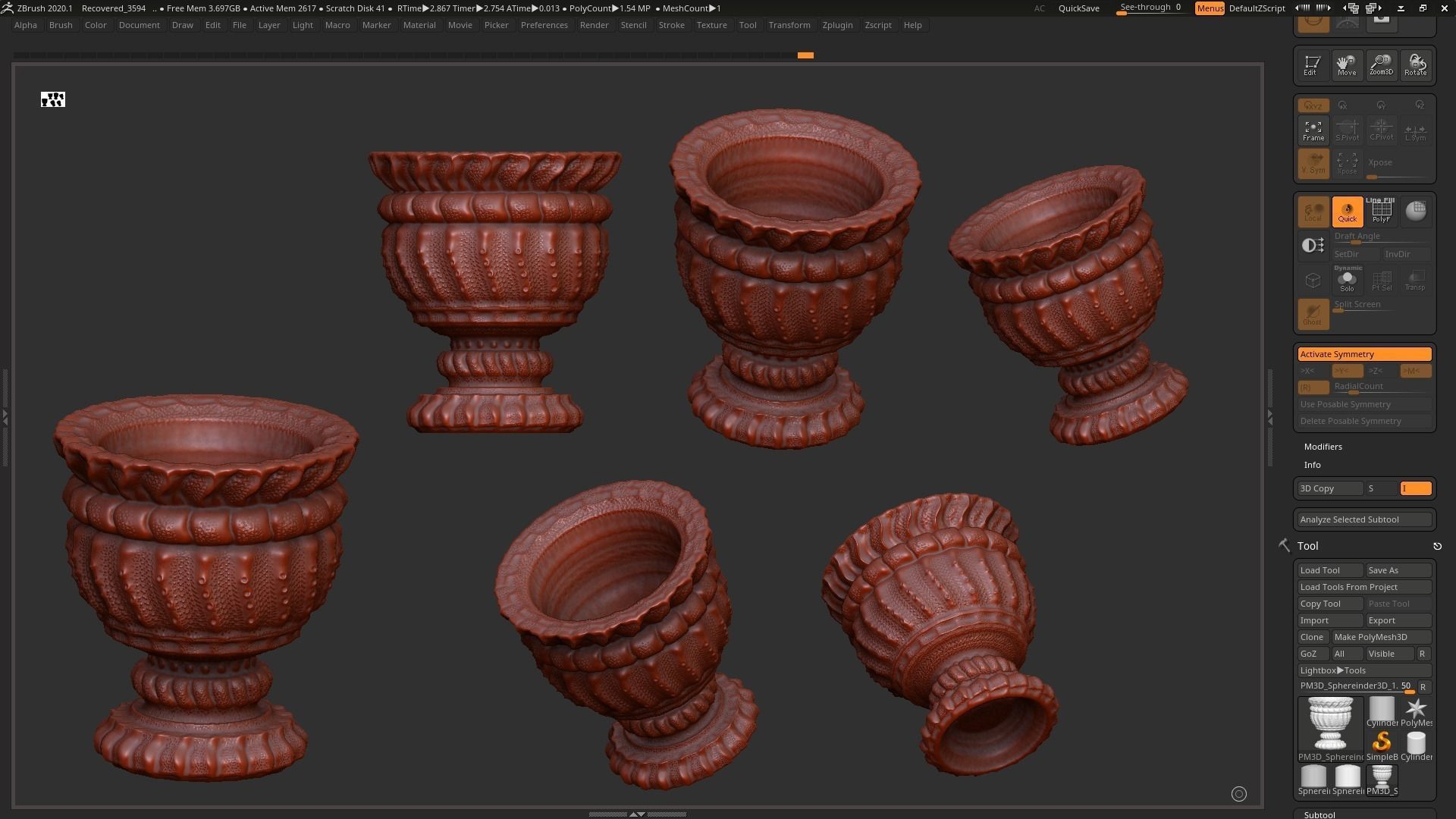The image size is (1456, 819).
Task: Click the Frame mesh icon
Action: [x=1313, y=130]
